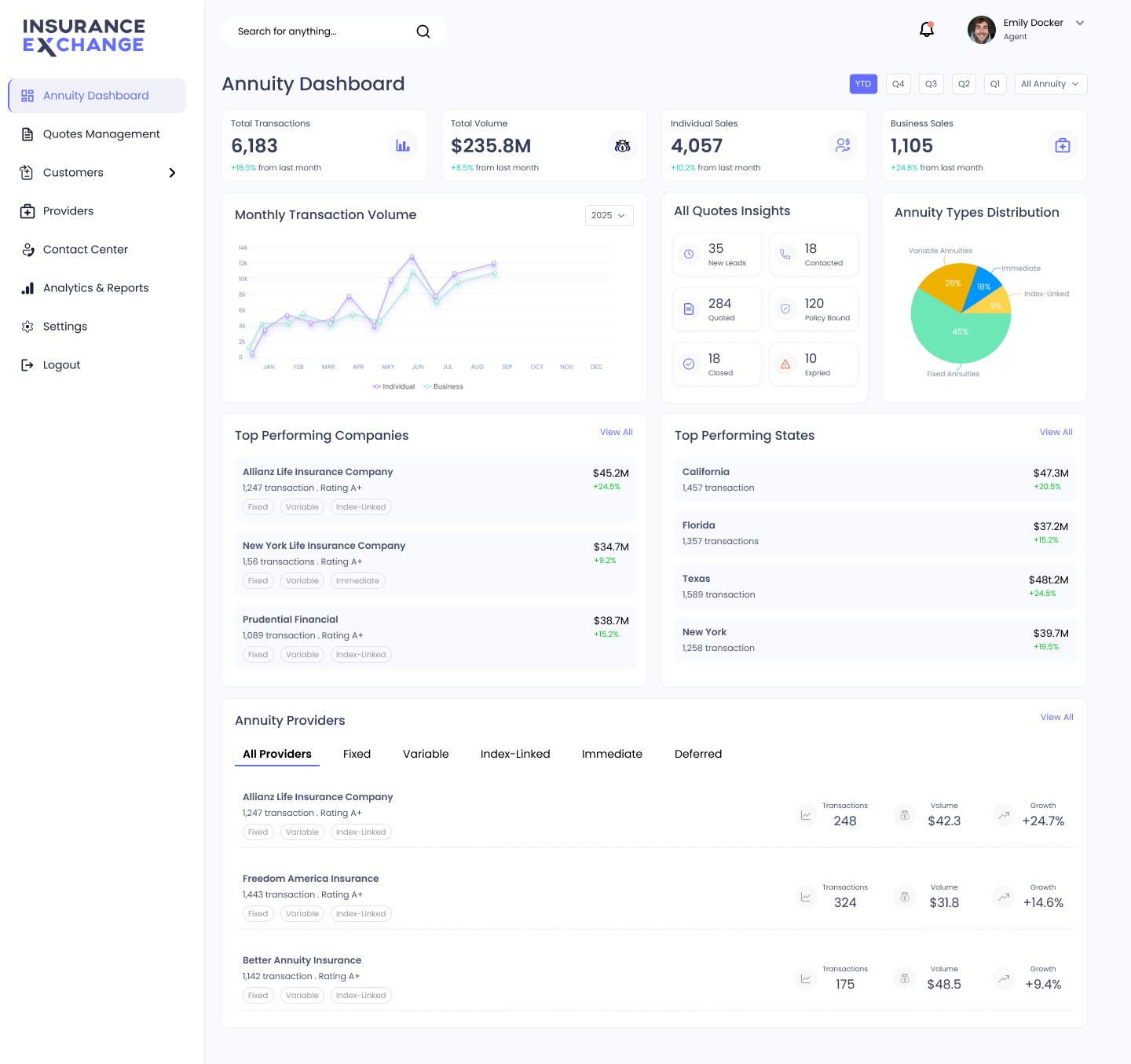Click Allianz provider row volume icon
This screenshot has width=1131, height=1064.
click(x=905, y=815)
